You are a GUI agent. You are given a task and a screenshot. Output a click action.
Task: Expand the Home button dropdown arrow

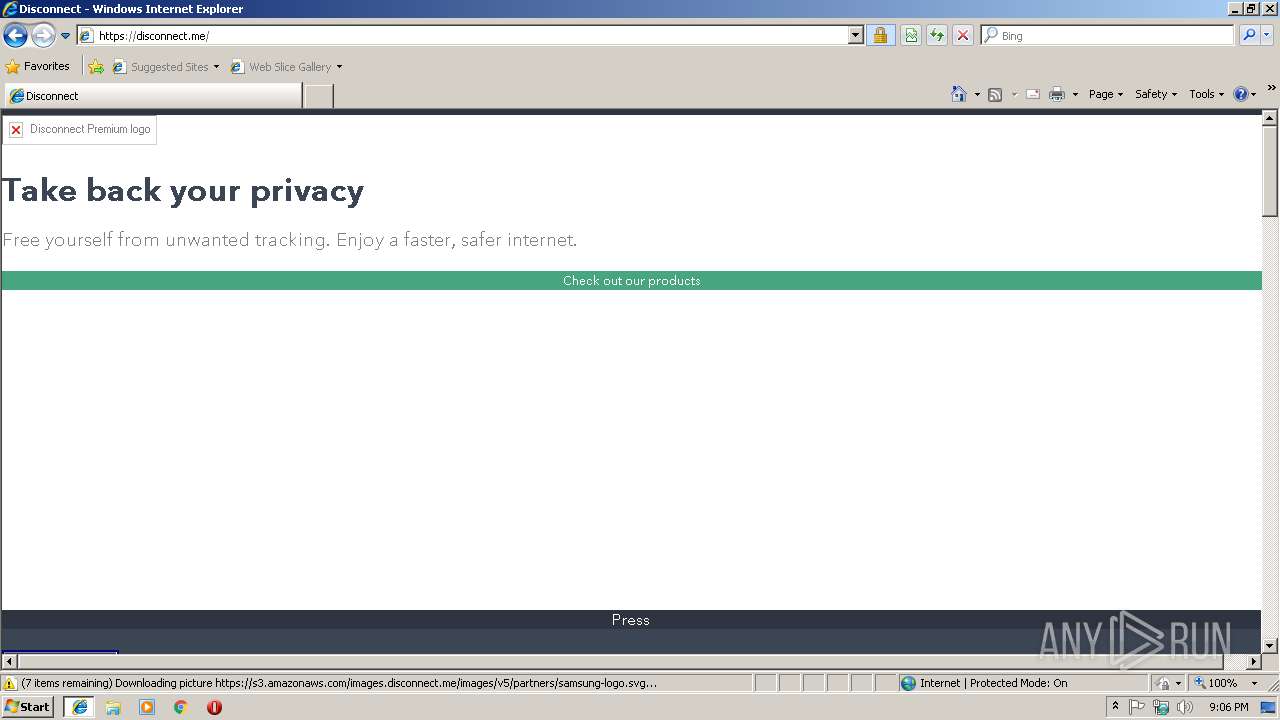[x=977, y=94]
